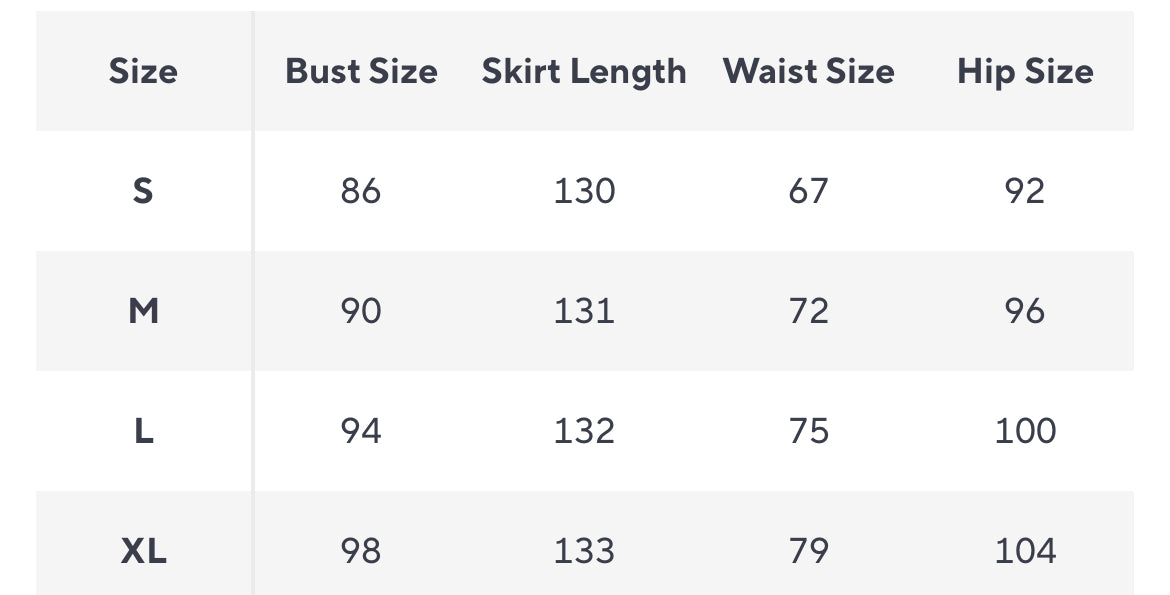Select skirt length value 130
Image resolution: width=1170 pixels, height=595 pixels.
coord(584,190)
